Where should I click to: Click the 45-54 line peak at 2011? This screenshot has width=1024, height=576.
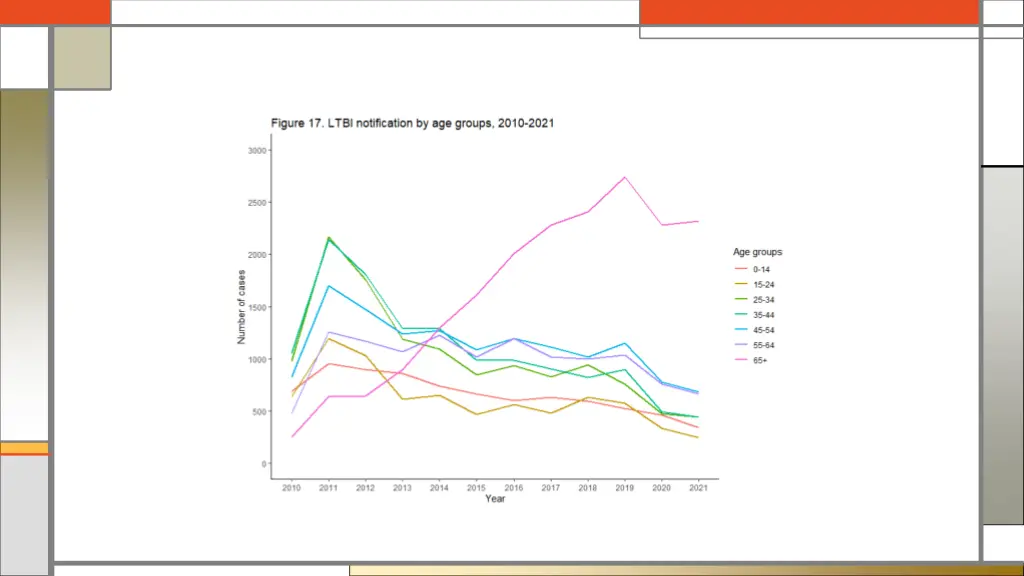click(328, 286)
